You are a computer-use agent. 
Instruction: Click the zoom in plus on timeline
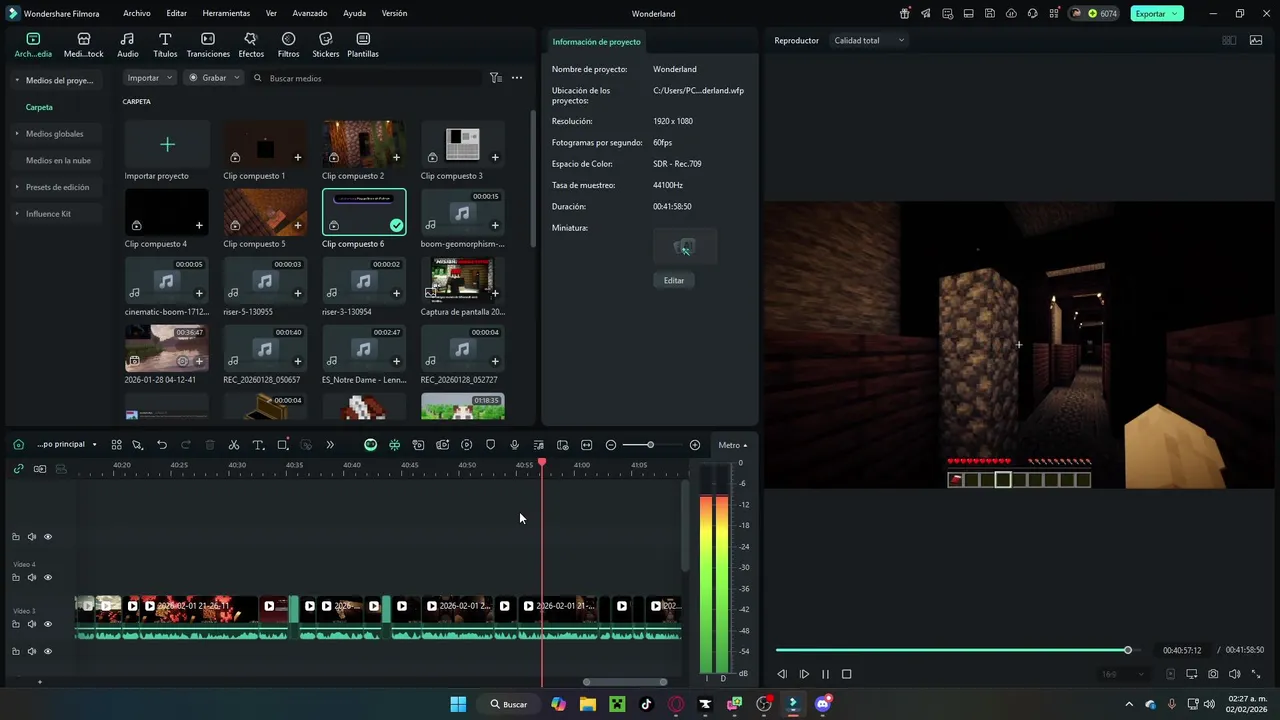tap(695, 445)
